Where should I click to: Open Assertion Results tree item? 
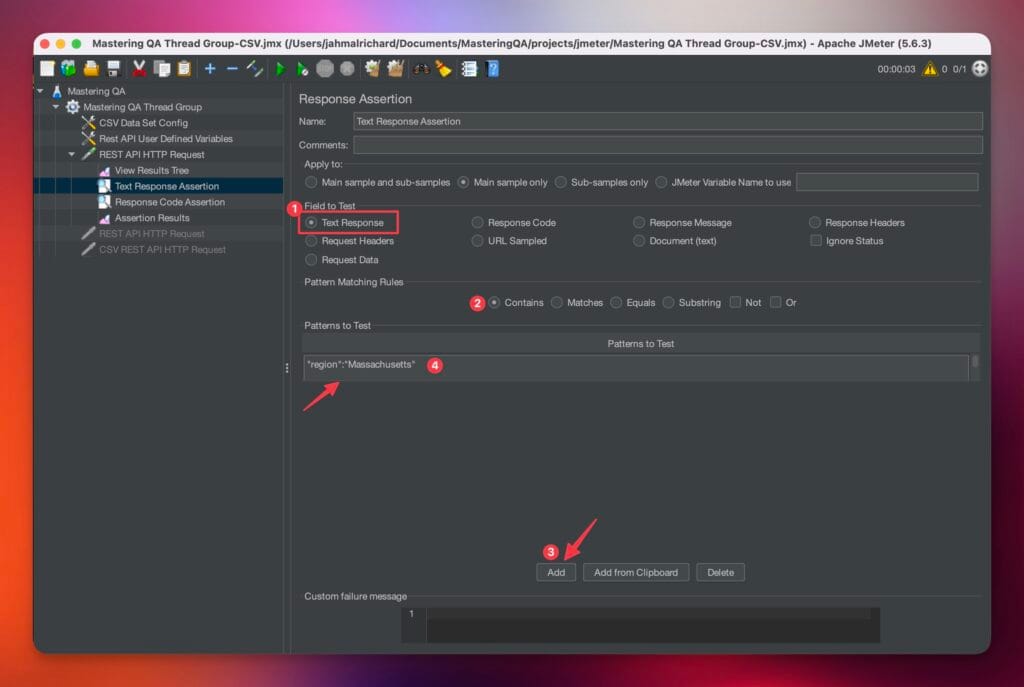coord(152,218)
